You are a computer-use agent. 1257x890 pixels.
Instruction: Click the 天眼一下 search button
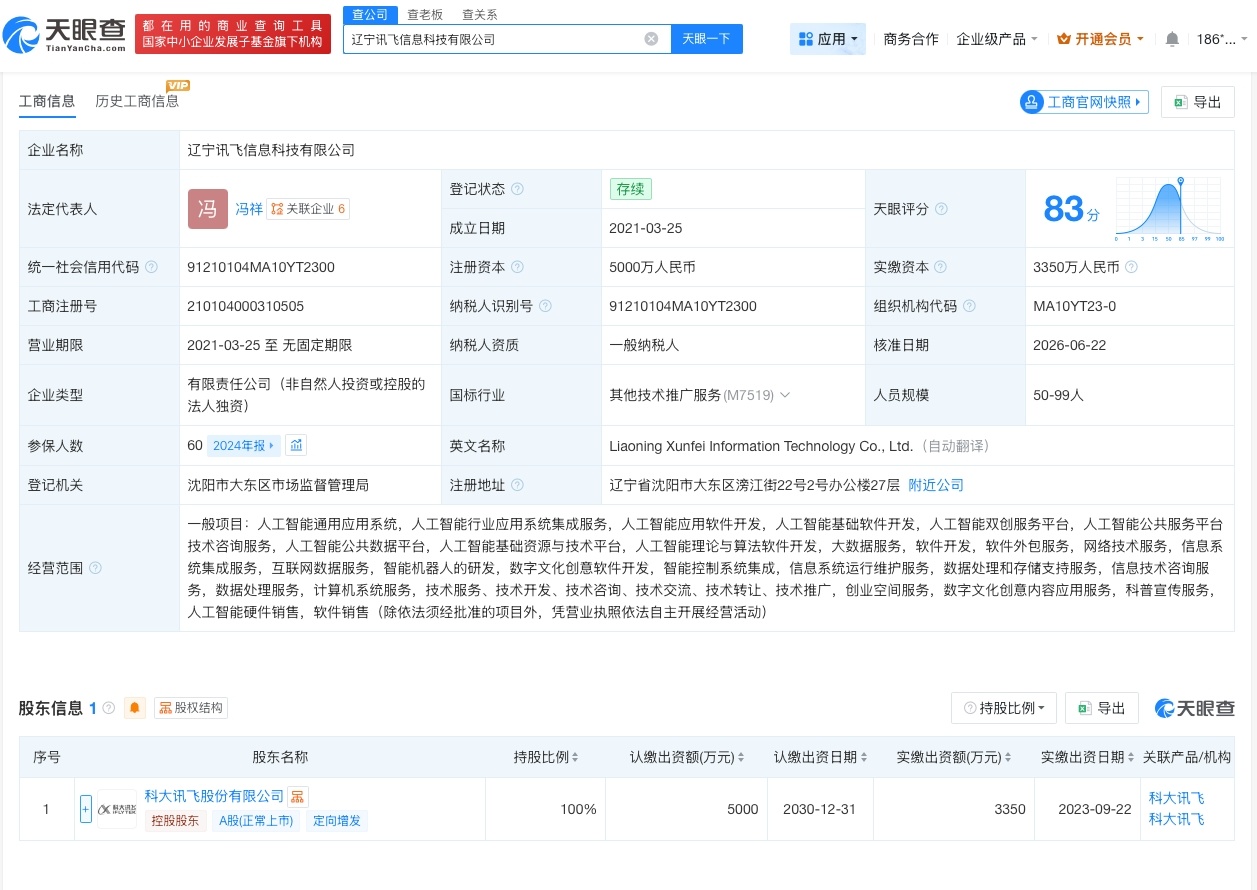pyautogui.click(x=706, y=39)
